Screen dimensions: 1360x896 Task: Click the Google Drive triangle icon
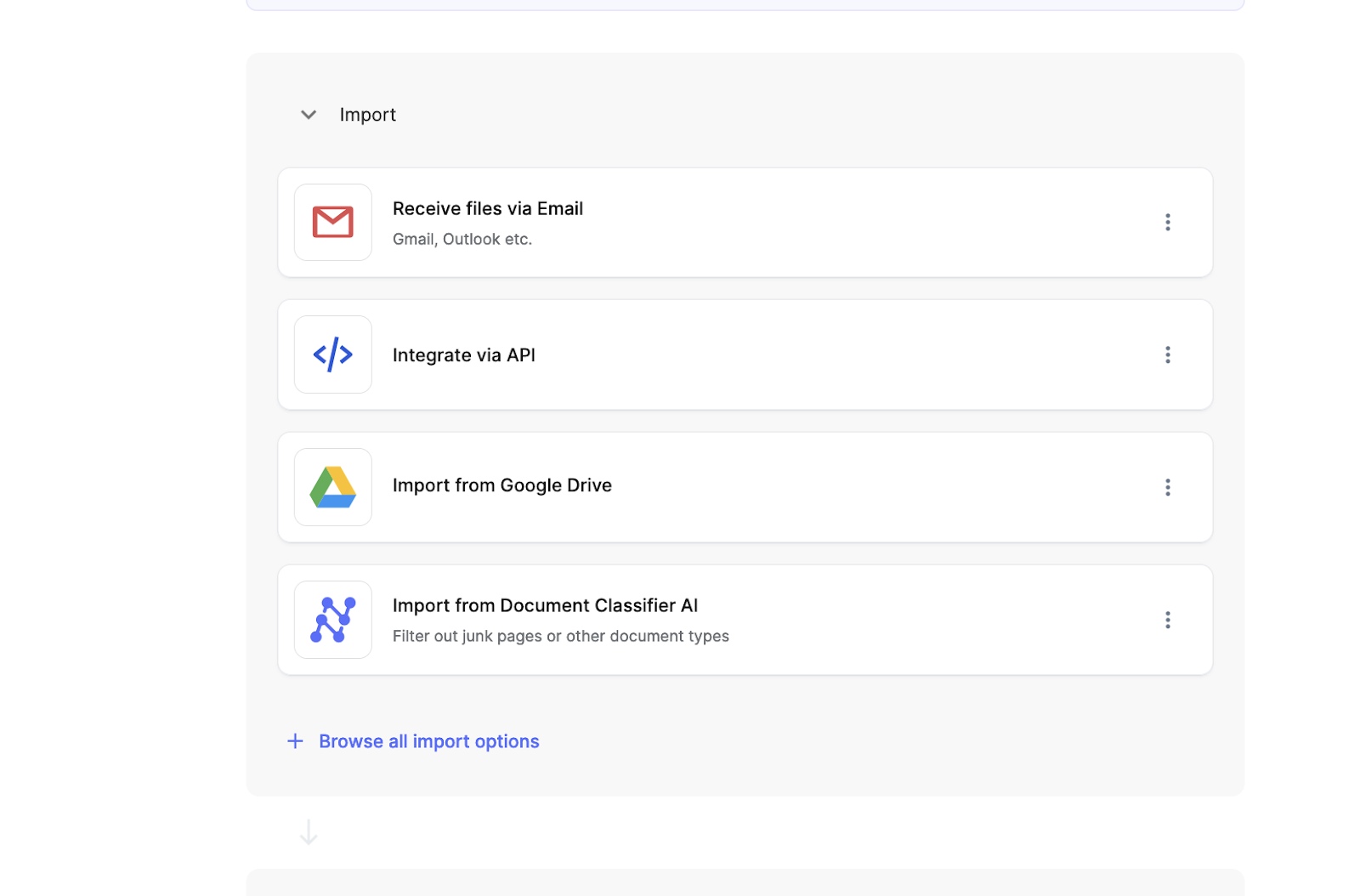(332, 487)
